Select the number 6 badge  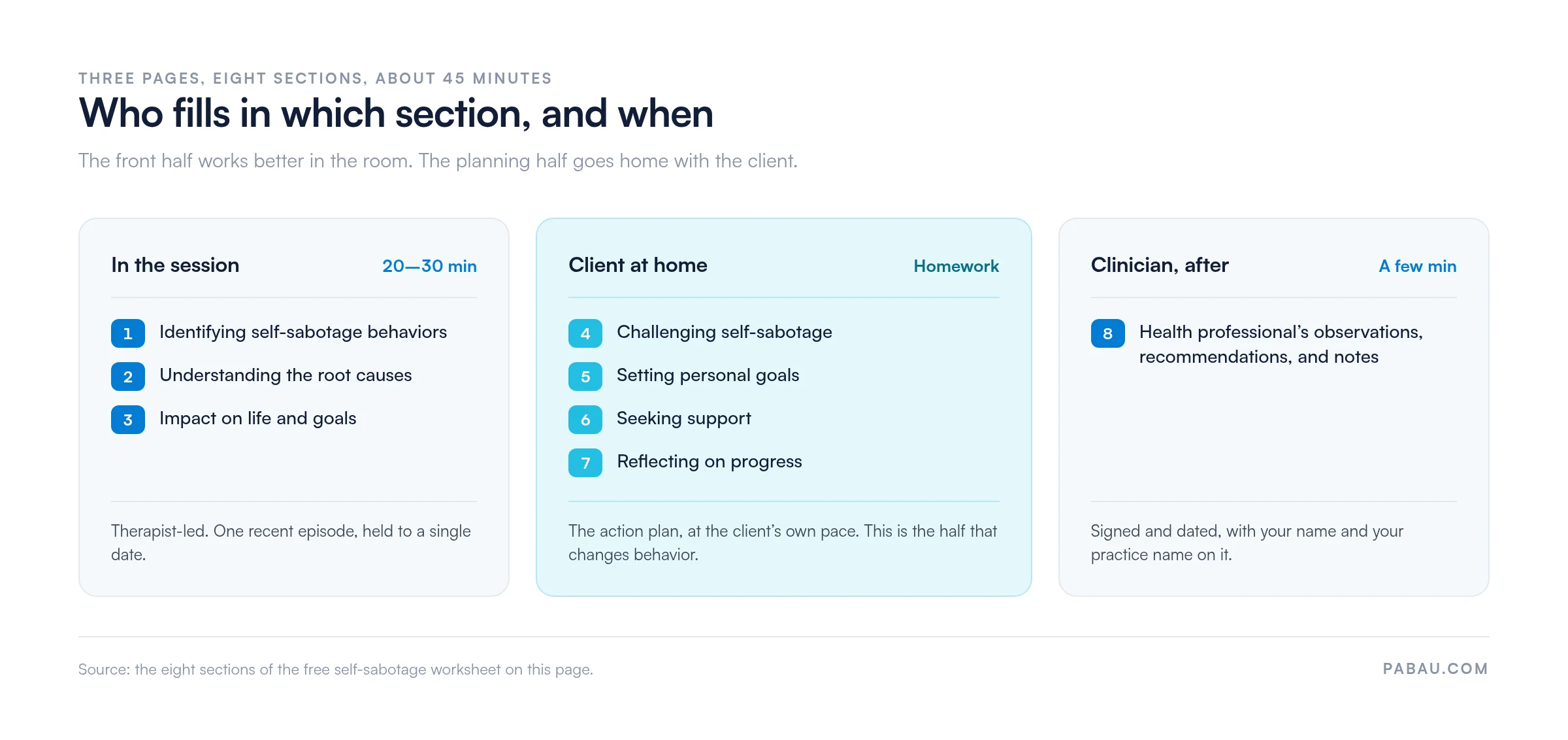pos(585,420)
